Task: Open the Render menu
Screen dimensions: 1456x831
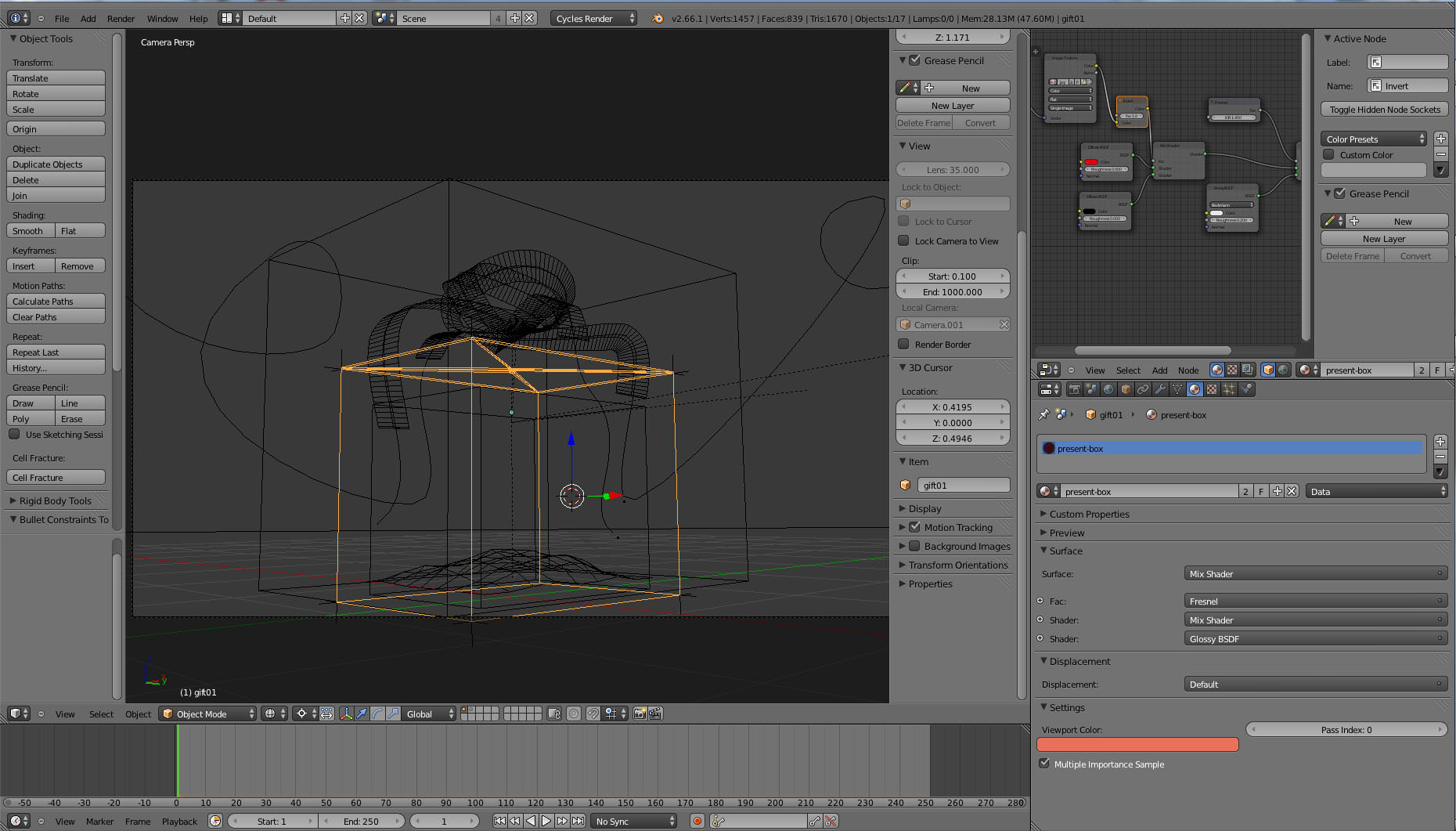Action: 121,18
